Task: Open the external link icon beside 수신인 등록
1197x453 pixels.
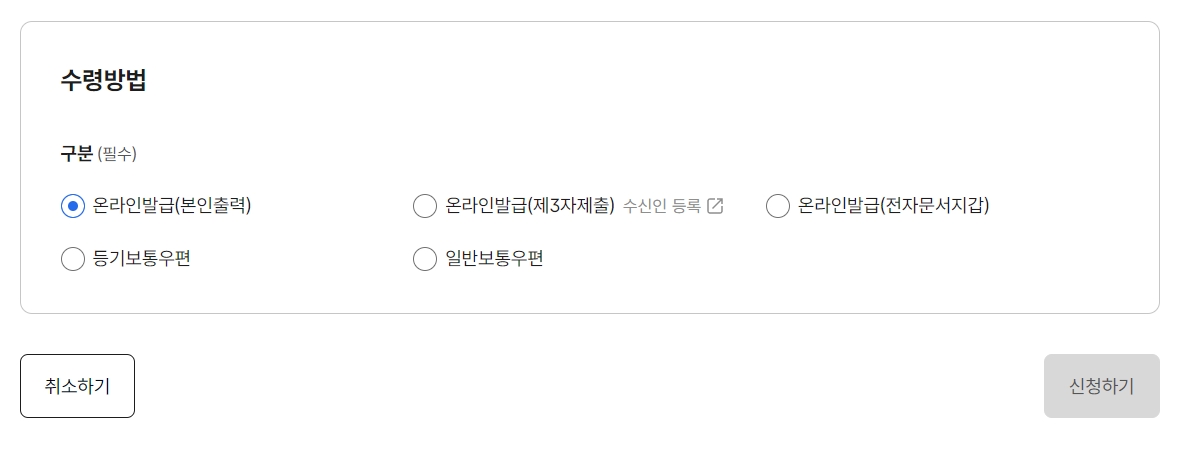Action: click(x=715, y=205)
